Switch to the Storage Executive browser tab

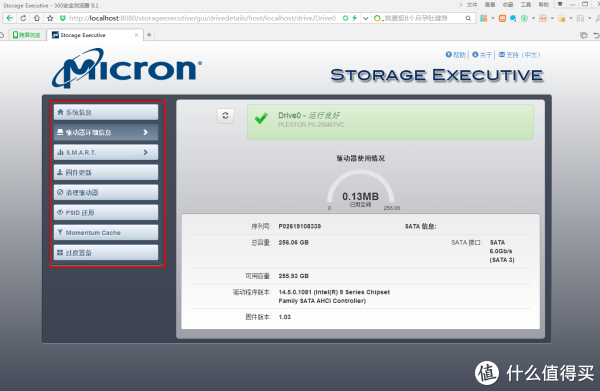tap(95, 35)
